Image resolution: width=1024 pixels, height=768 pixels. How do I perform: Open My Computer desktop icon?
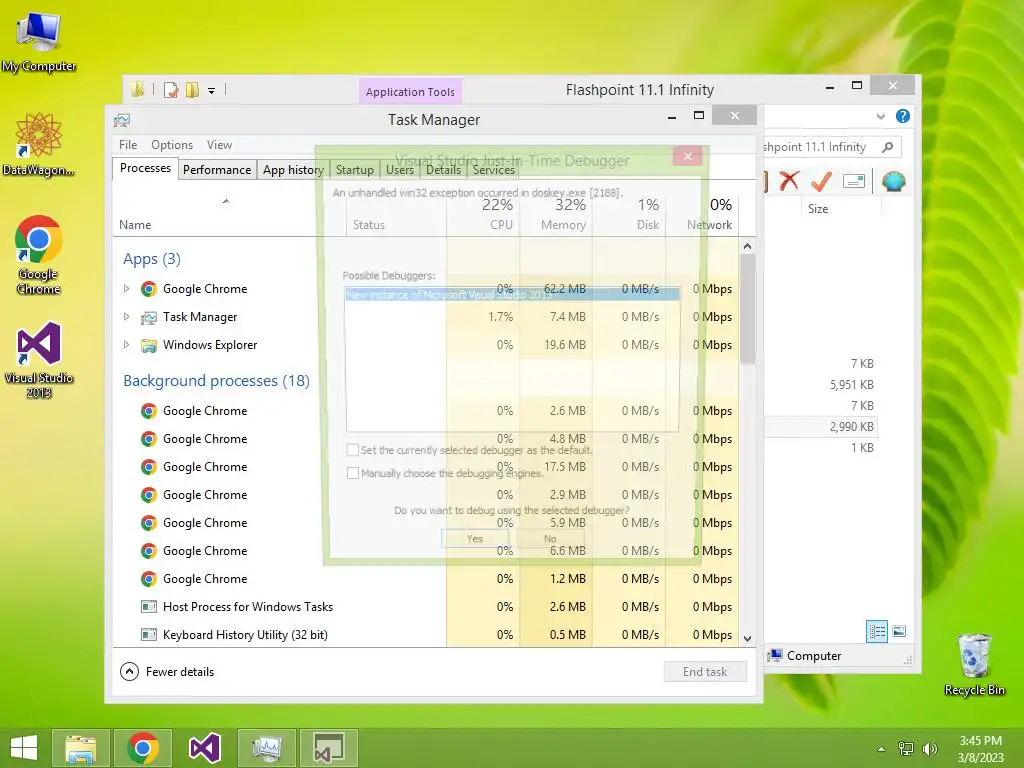[x=39, y=42]
